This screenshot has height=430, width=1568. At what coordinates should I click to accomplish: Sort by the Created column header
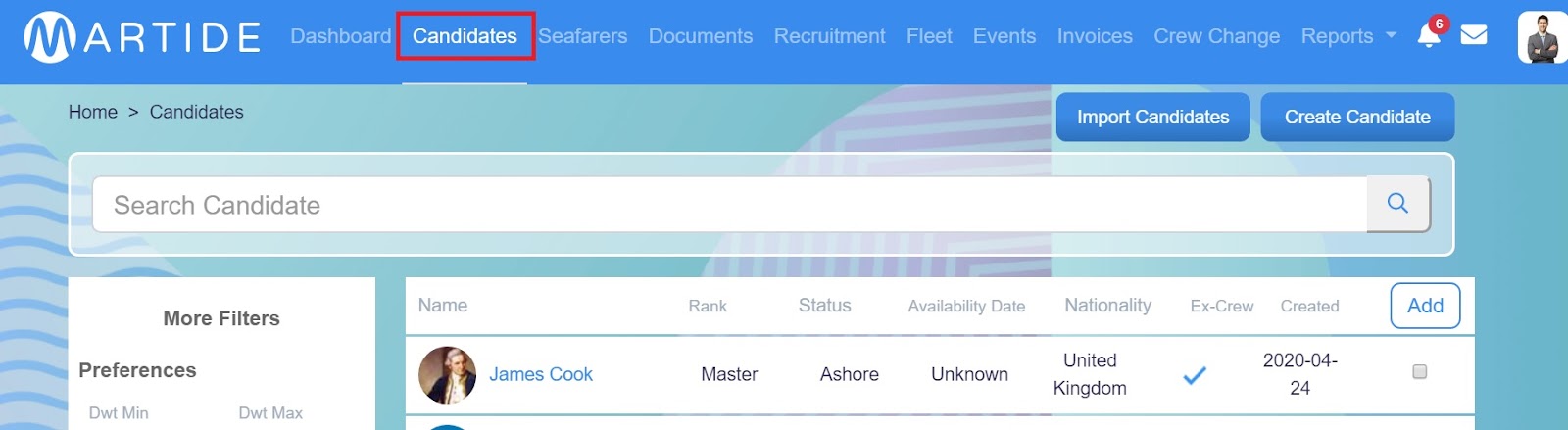[1309, 307]
